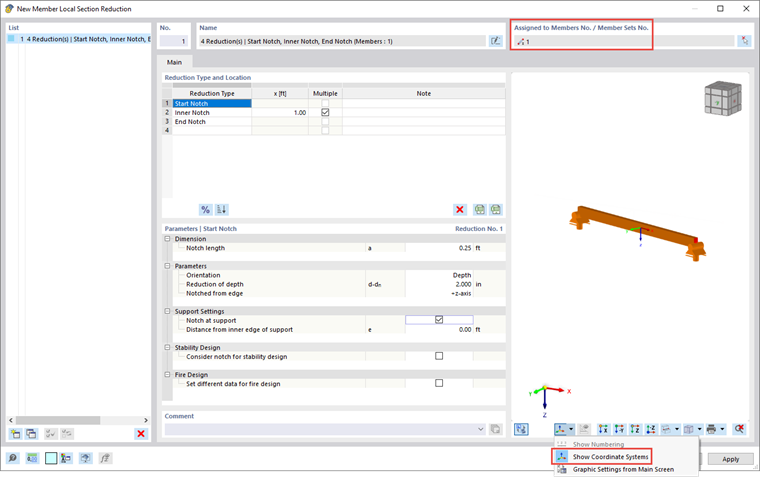Click the color assignment icon at bottom
Viewport: 760px width, 501px height.
(66, 458)
